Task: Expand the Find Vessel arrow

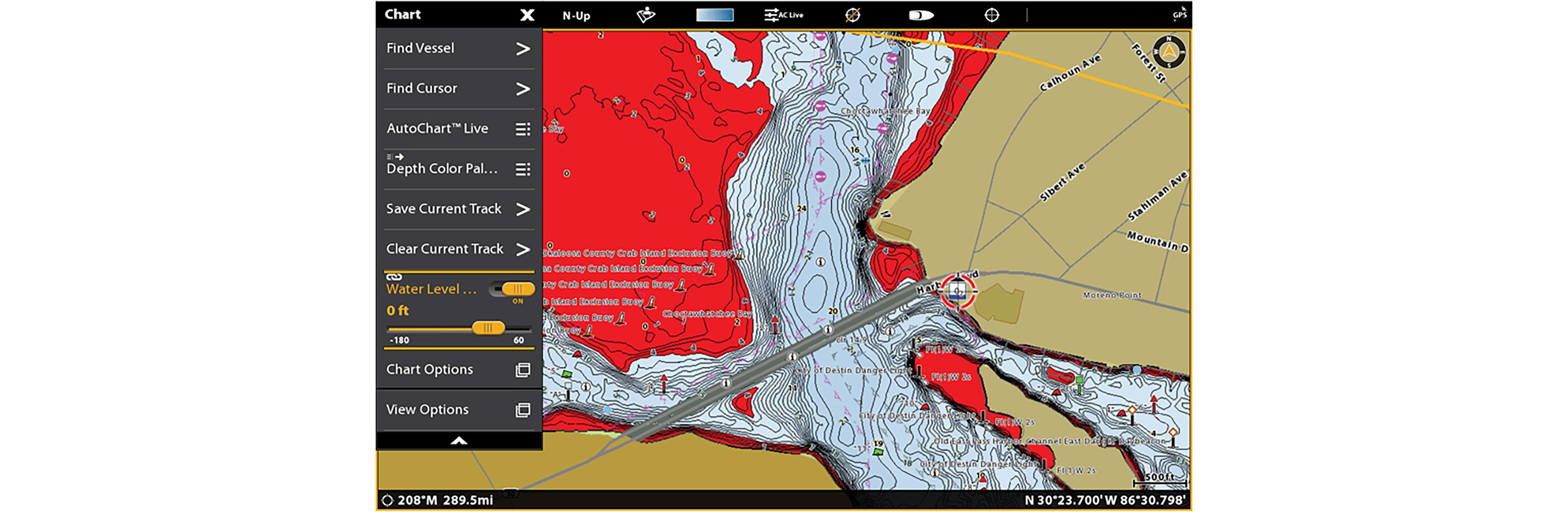Action: click(x=522, y=49)
